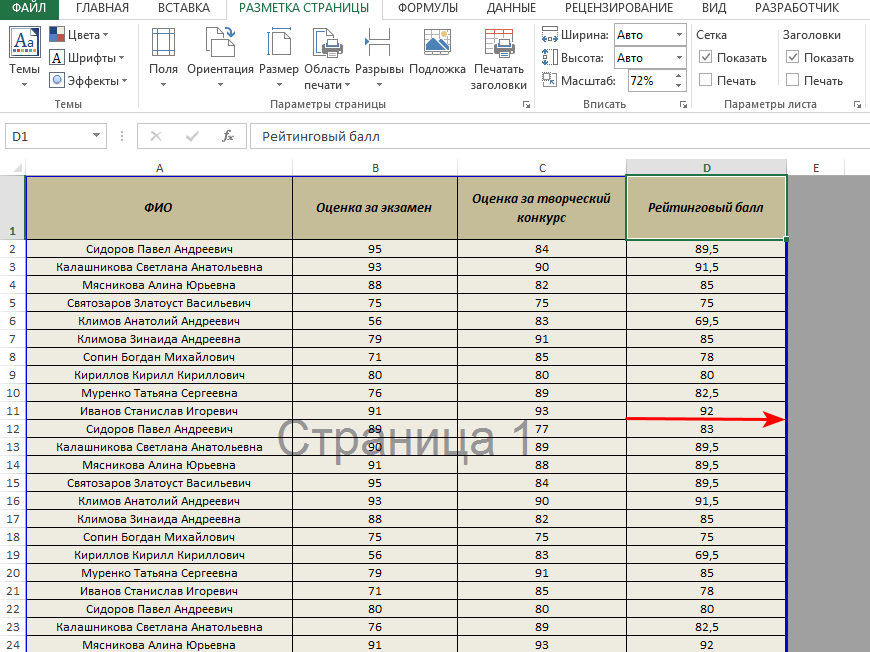Toggle the Заголовки Показать checkbox
Image resolution: width=870 pixels, height=652 pixels.
(x=793, y=58)
